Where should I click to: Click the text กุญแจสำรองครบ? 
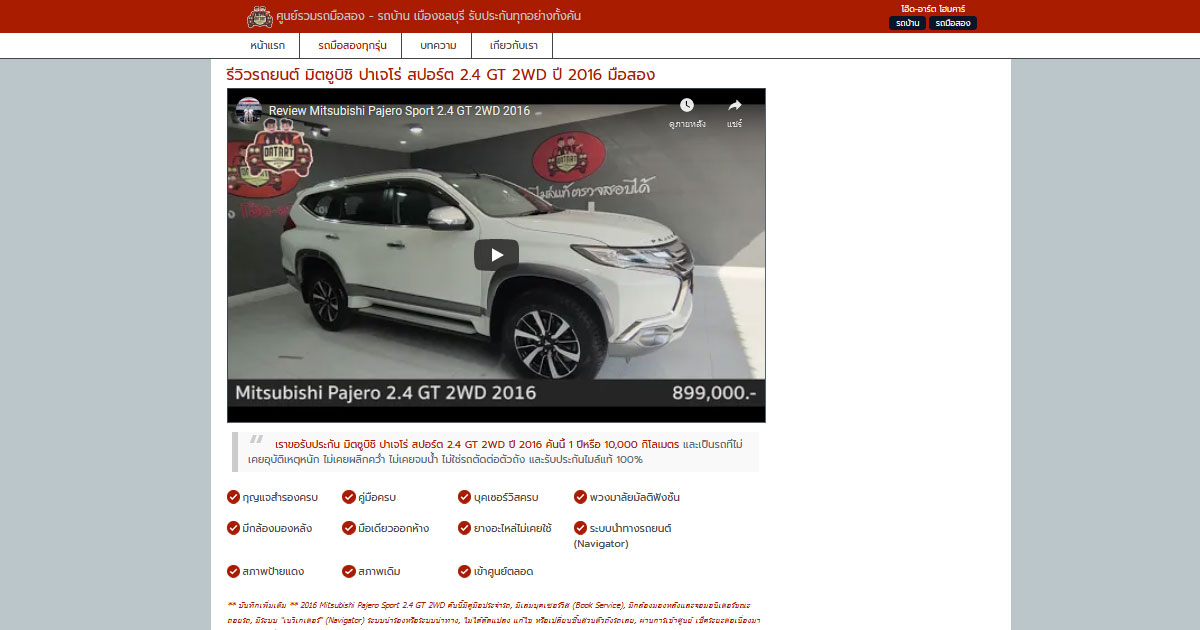point(280,497)
